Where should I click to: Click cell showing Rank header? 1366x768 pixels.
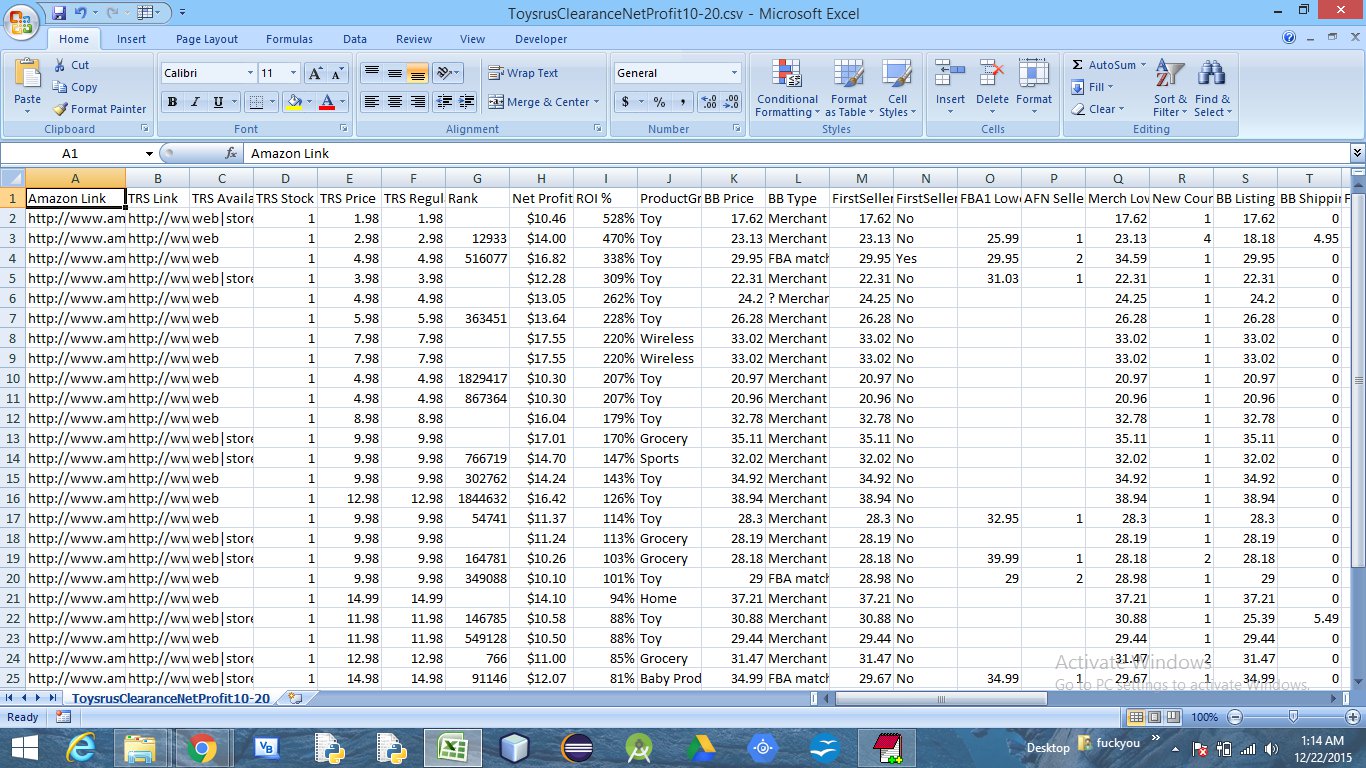coord(477,198)
